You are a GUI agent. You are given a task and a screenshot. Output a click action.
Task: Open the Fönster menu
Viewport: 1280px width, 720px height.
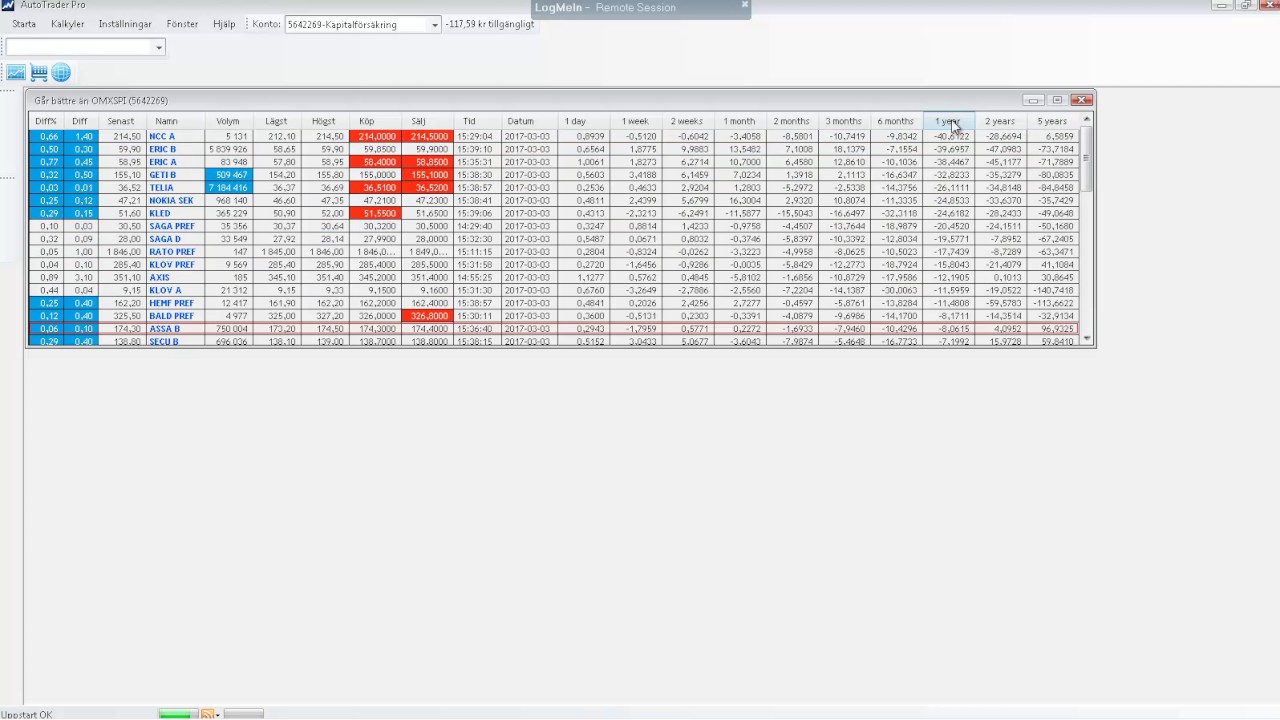click(182, 24)
